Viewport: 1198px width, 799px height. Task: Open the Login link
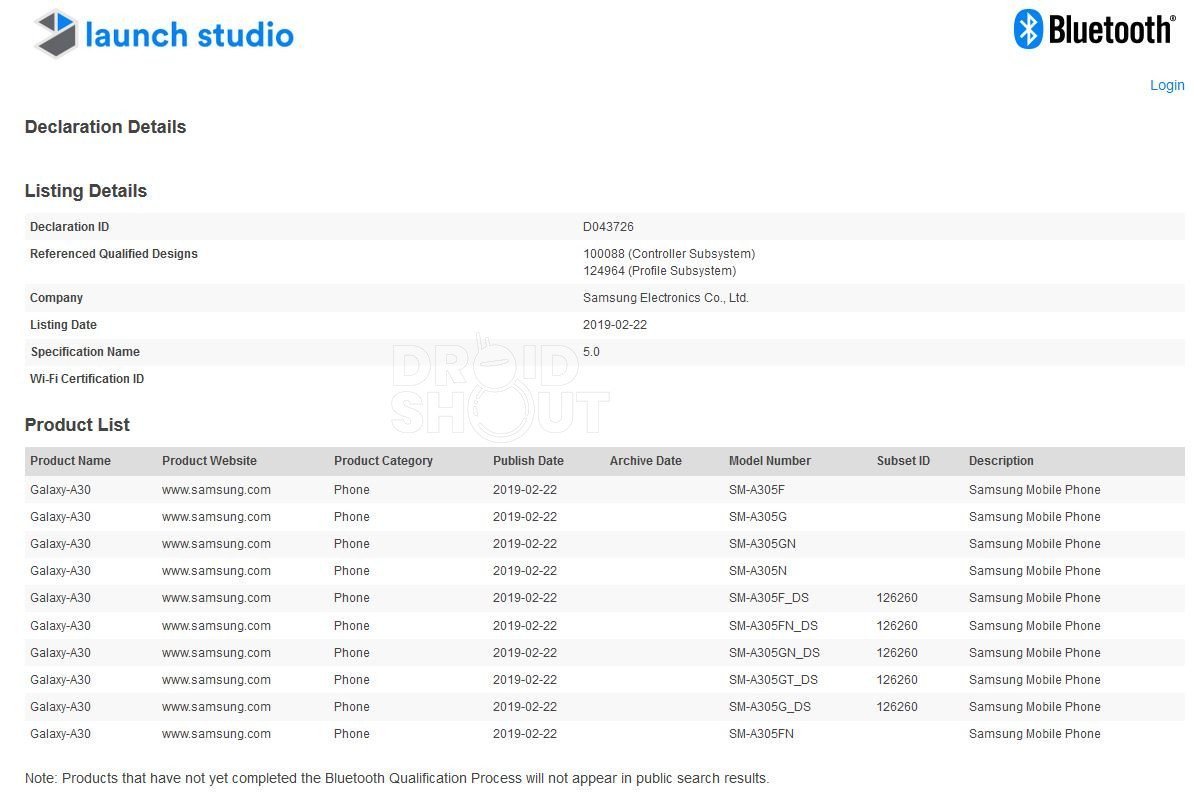[1167, 85]
